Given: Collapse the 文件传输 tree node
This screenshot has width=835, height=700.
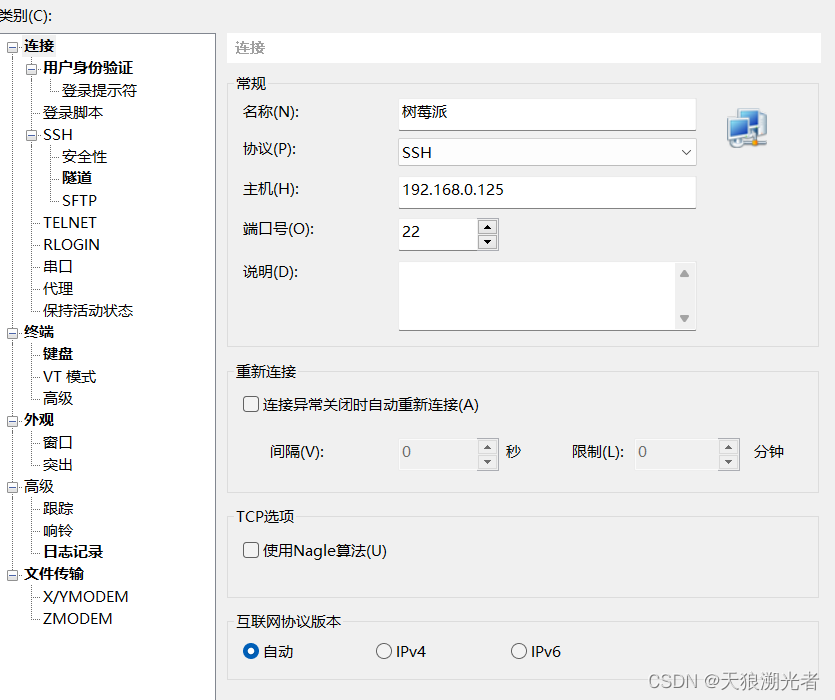Looking at the screenshot, I should click(x=12, y=575).
